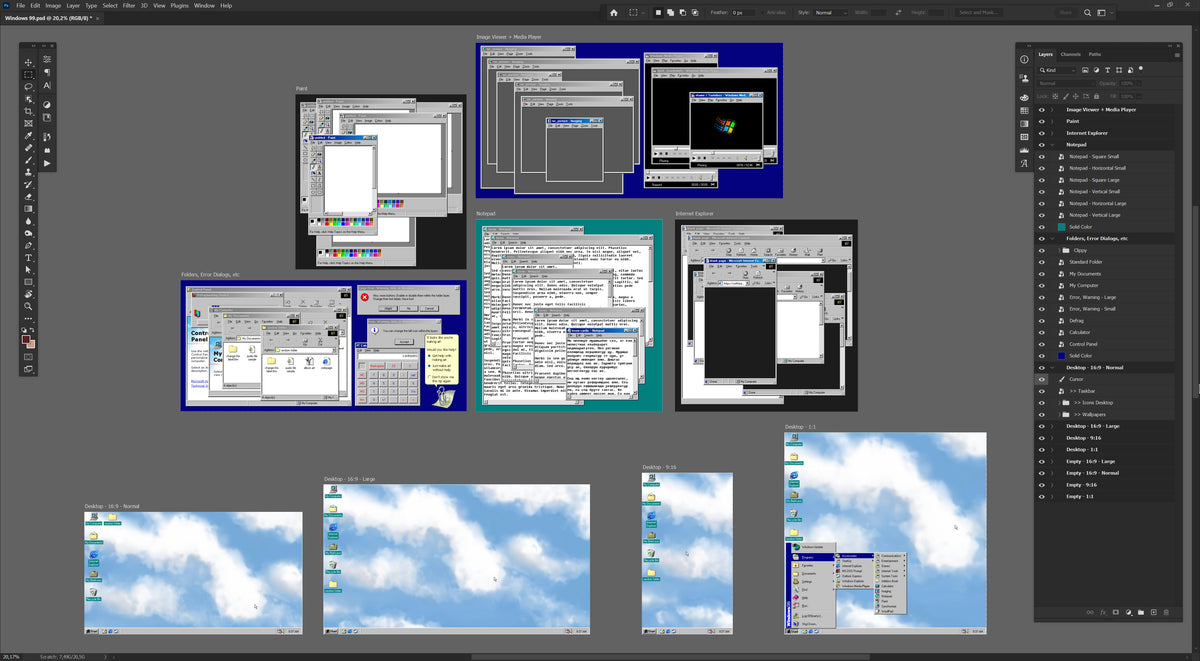The height and width of the screenshot is (661, 1200).
Task: Click the Select and Mask button
Action: pos(981,13)
